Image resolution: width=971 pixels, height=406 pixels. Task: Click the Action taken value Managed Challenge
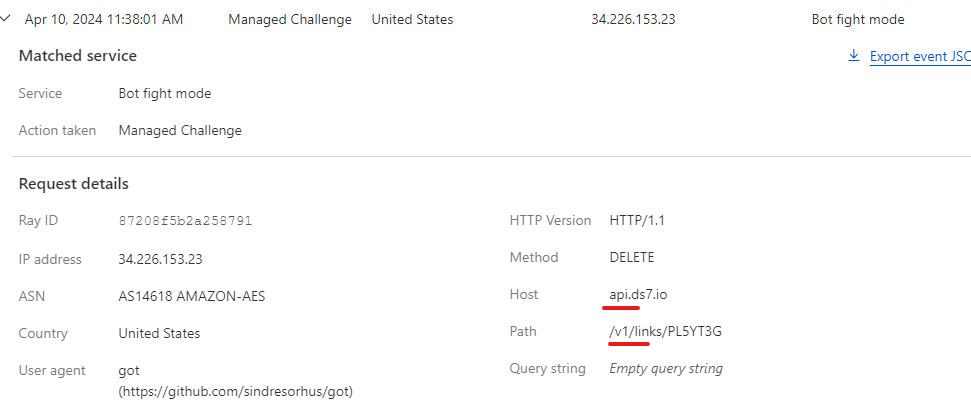point(179,130)
